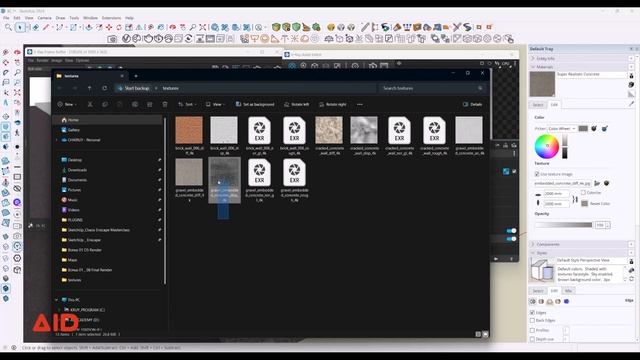Open Image menu in V-Ray Frame Buffer
The height and width of the screenshot is (360, 640).
coord(57,60)
